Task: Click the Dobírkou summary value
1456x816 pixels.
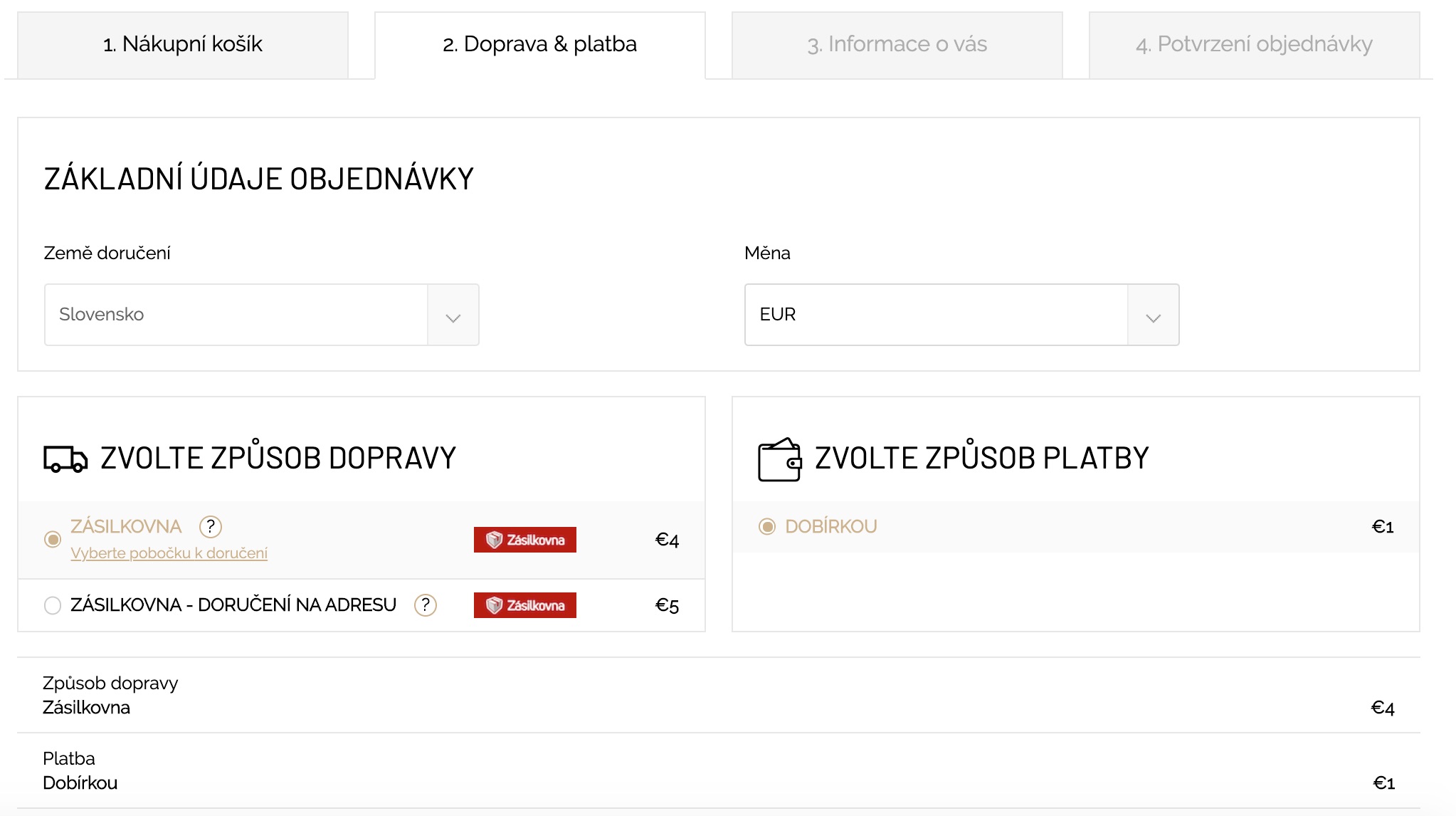Action: (80, 783)
